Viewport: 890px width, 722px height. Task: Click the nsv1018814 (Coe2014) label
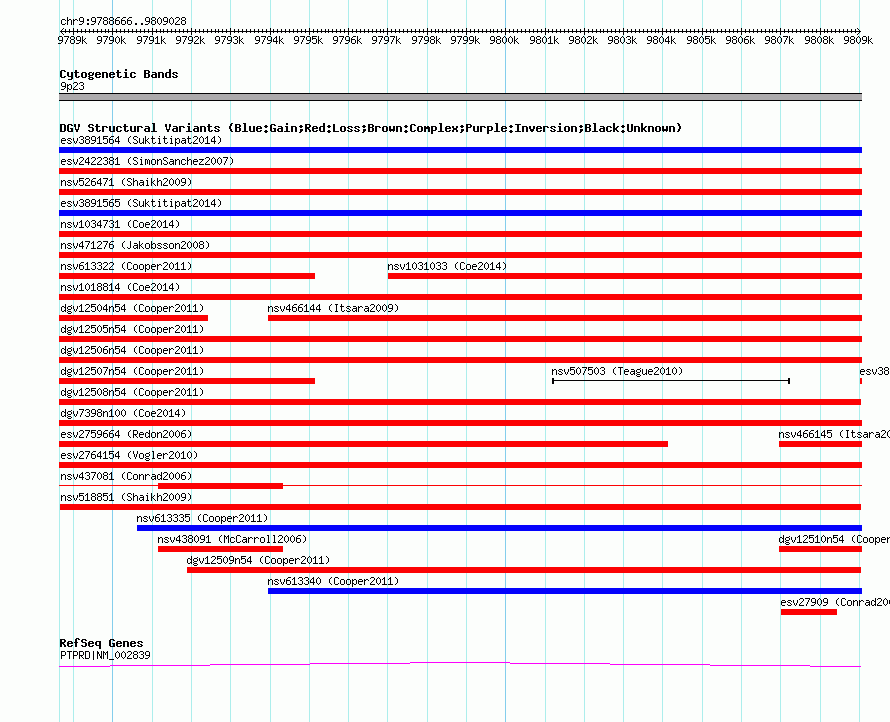click(120, 287)
